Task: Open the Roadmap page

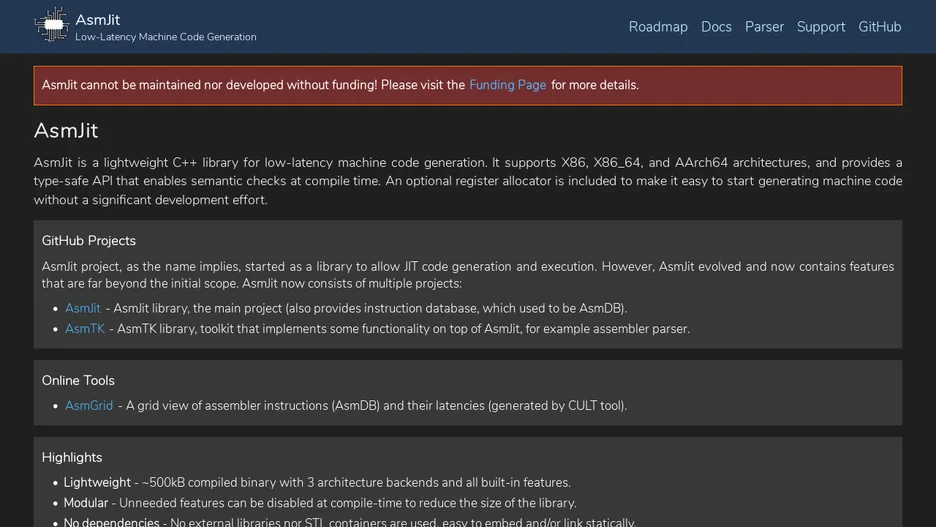Action: point(658,27)
